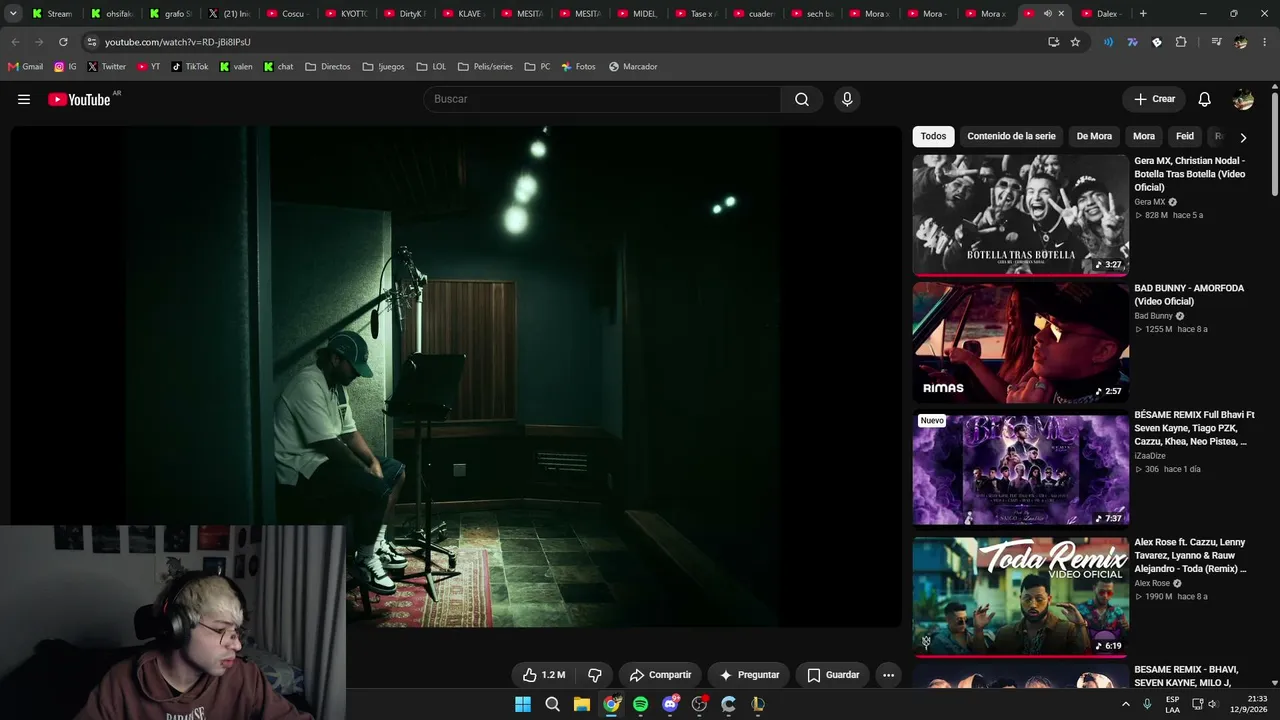This screenshot has height=720, width=1280.
Task: Select the De Mora filter chip
Action: (x=1094, y=136)
